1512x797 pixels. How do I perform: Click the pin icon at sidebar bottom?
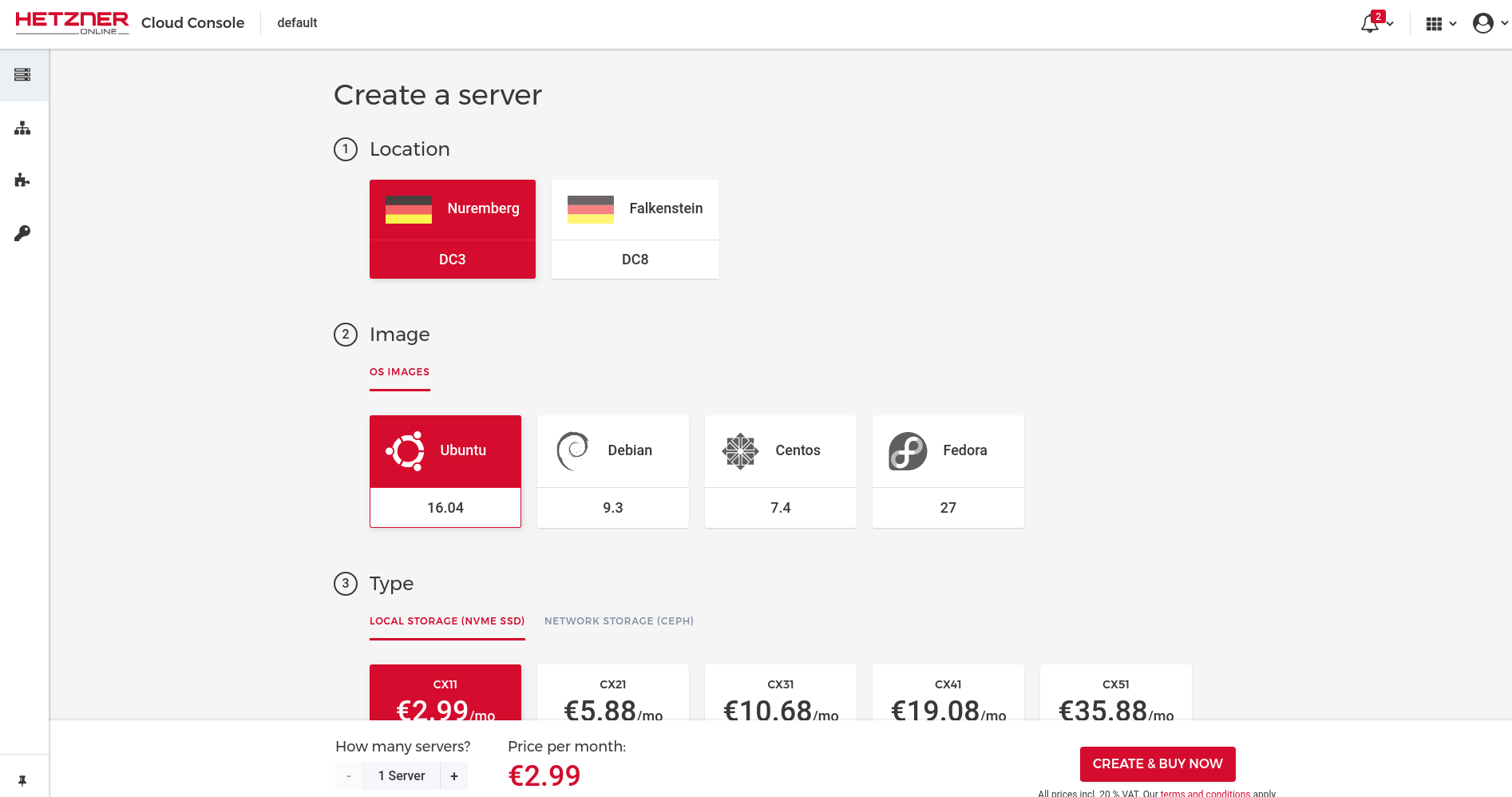point(22,781)
